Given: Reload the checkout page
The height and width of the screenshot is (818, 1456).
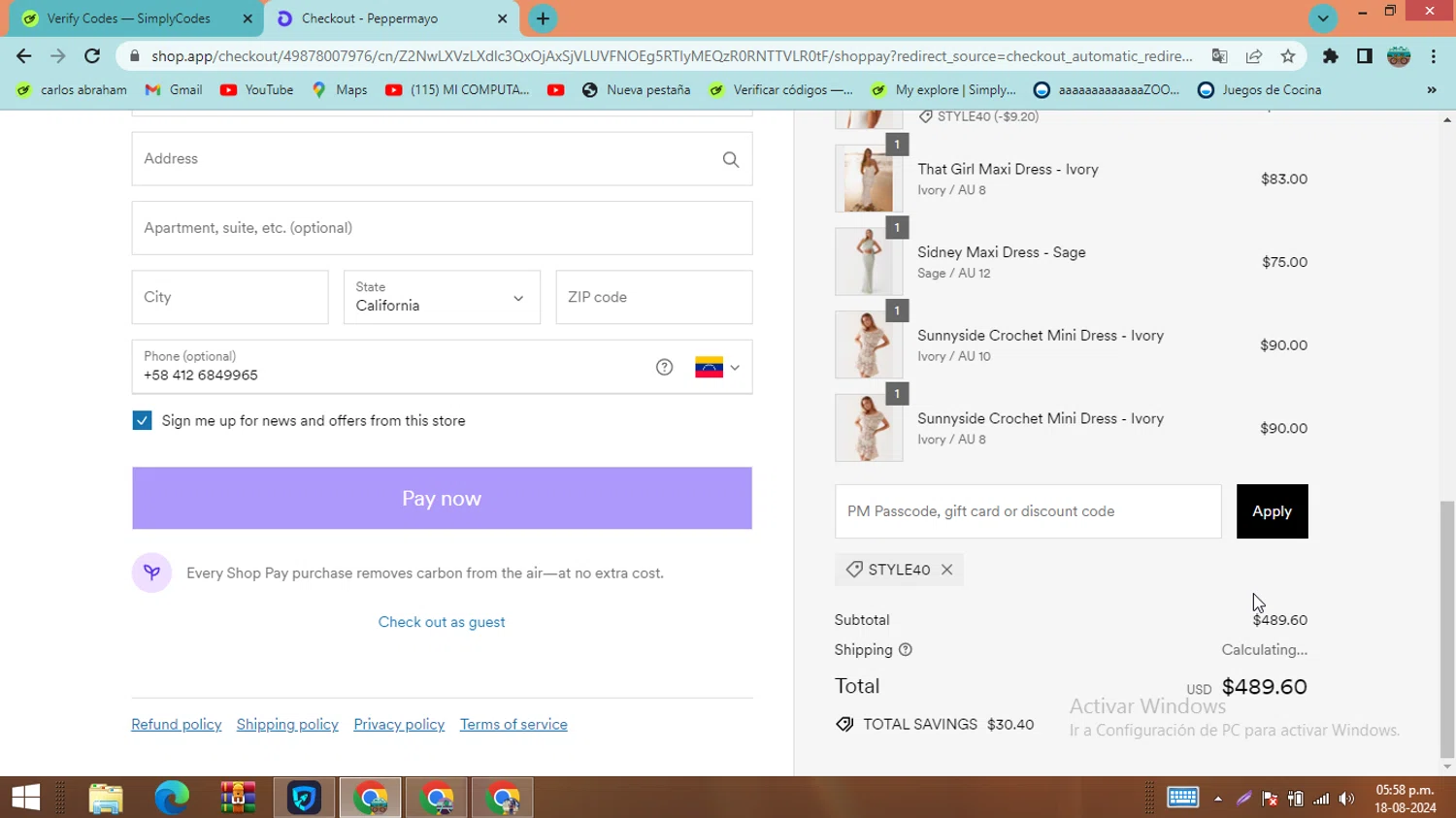Looking at the screenshot, I should pyautogui.click(x=92, y=56).
